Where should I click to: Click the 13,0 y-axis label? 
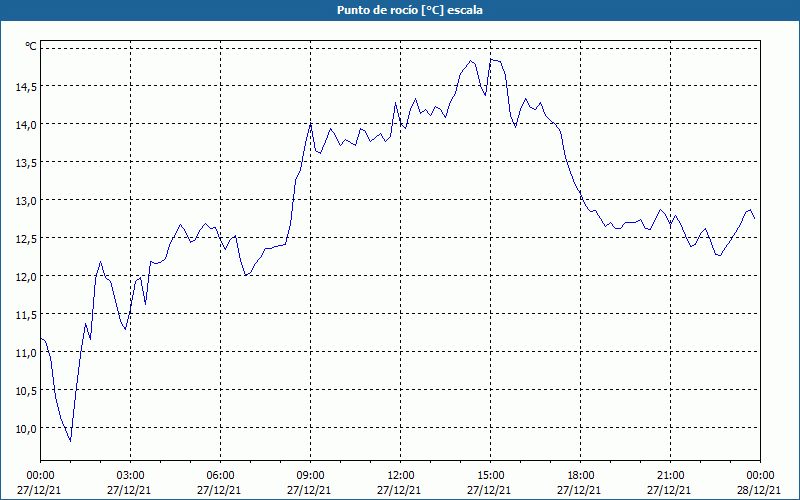[x=26, y=201]
